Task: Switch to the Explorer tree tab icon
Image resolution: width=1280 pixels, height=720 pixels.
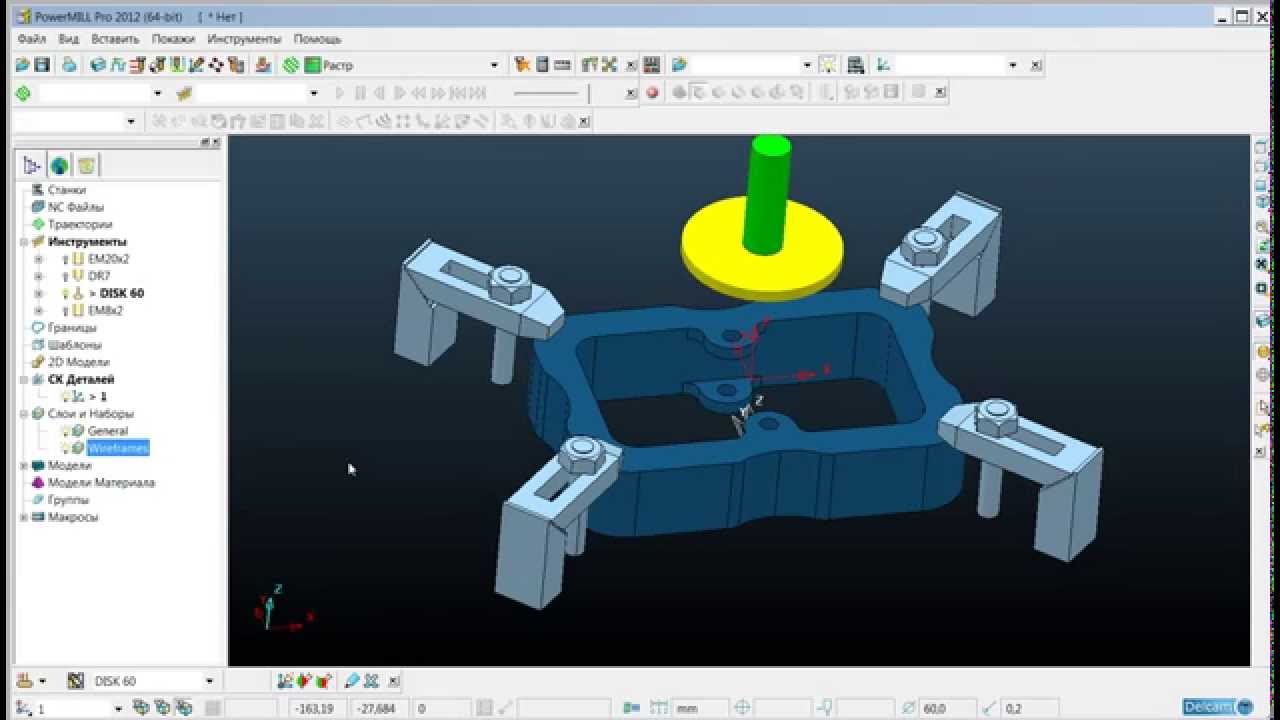Action: 32,166
